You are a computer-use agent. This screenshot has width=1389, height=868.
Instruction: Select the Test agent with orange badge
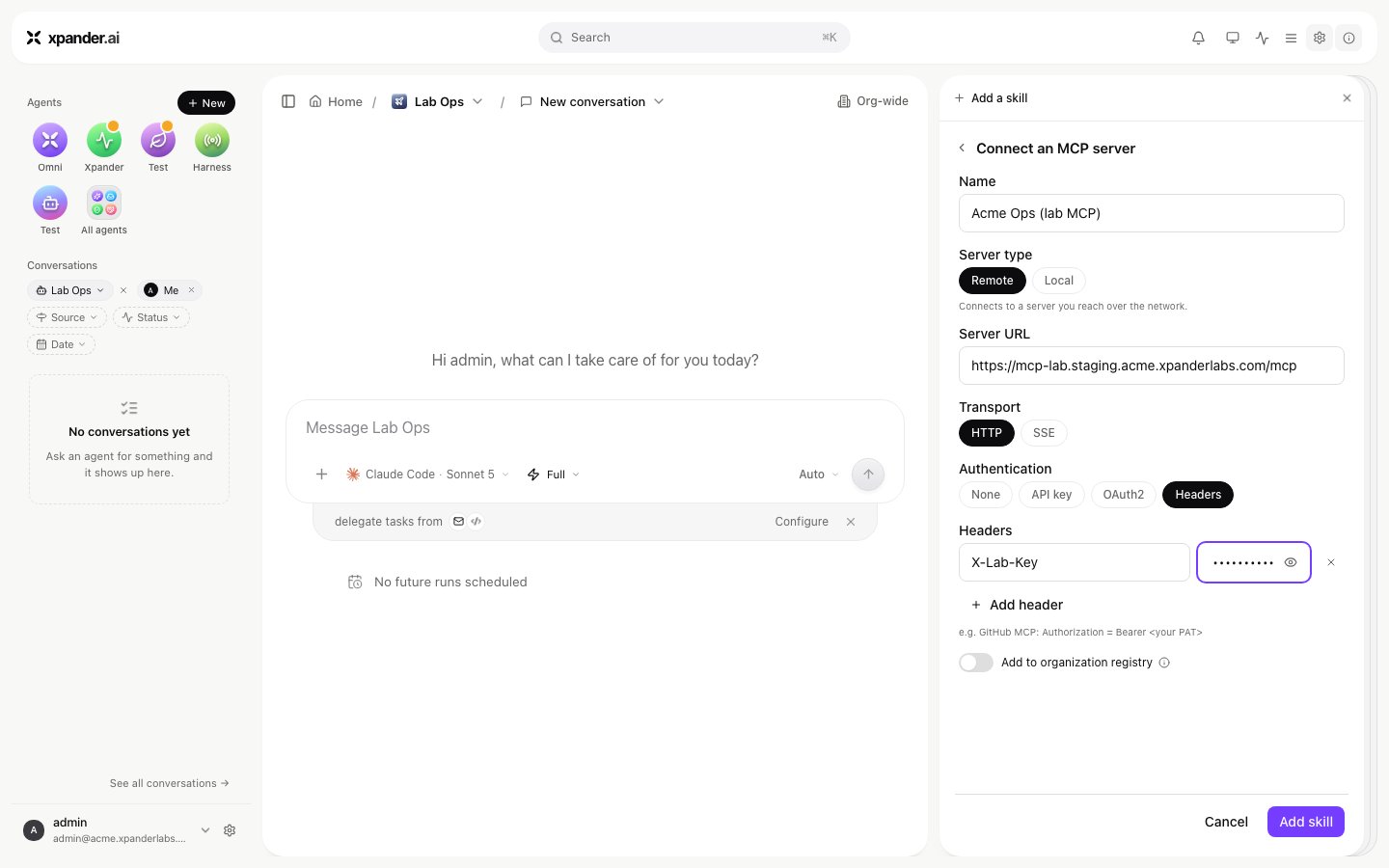coord(158,148)
